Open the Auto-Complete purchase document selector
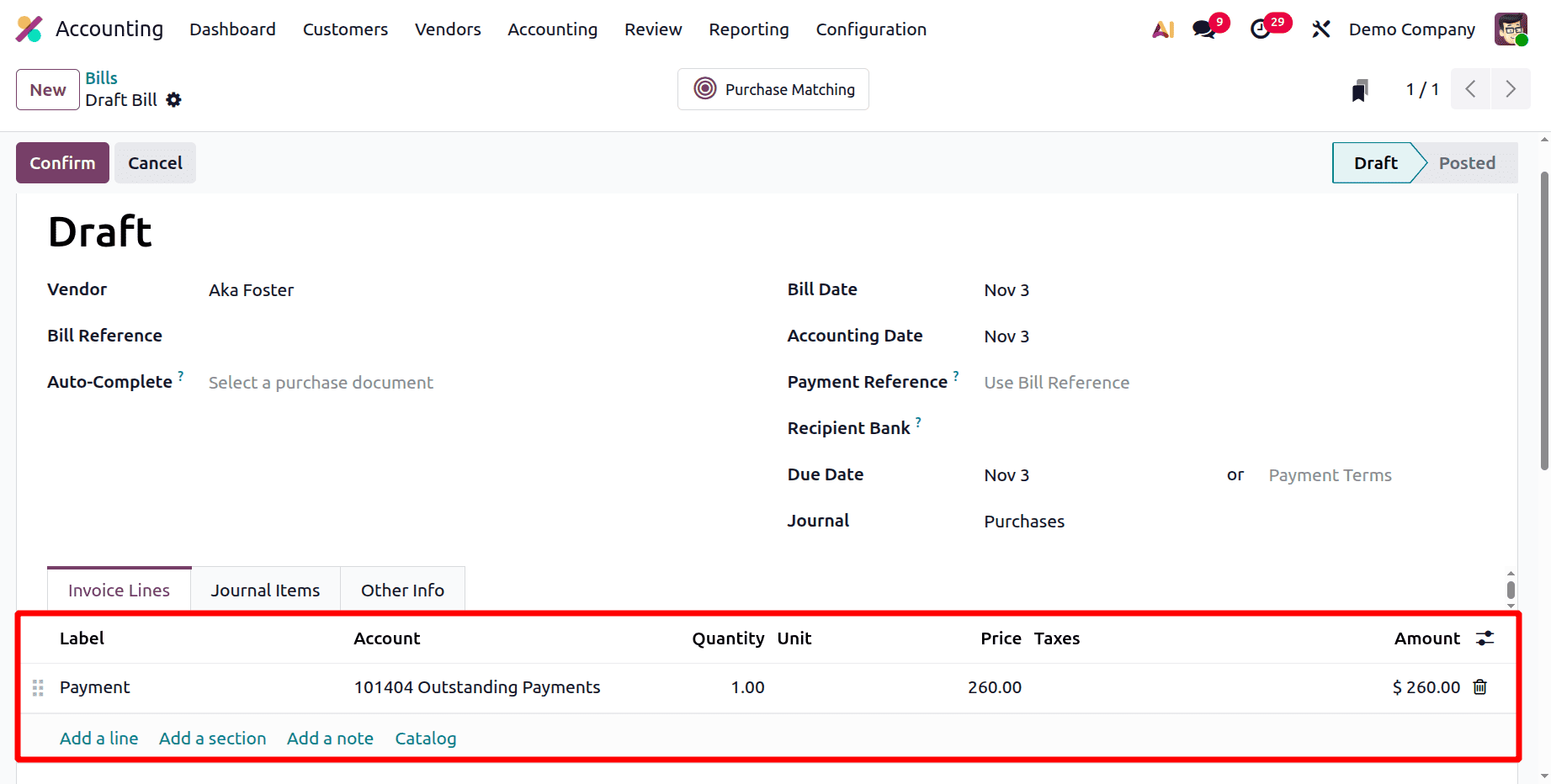Screen dimensions: 1551x784 point(321,382)
